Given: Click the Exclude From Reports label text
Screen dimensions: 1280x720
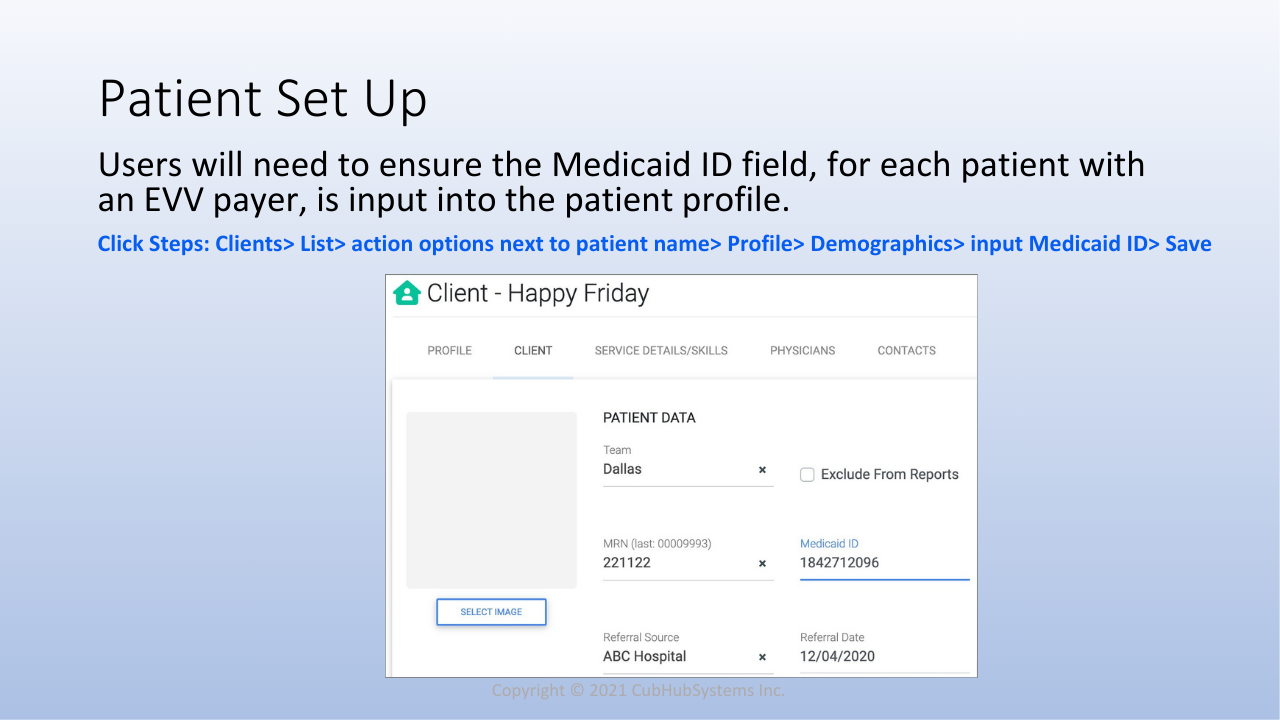Looking at the screenshot, I should (x=890, y=475).
